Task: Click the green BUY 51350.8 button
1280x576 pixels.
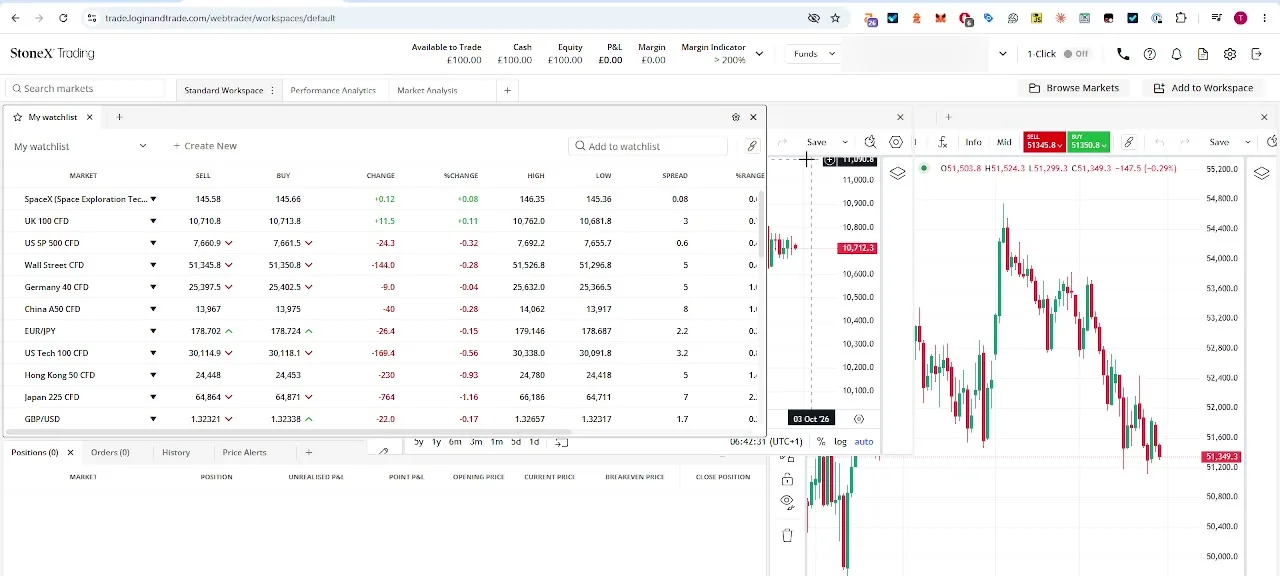Action: [x=1088, y=142]
